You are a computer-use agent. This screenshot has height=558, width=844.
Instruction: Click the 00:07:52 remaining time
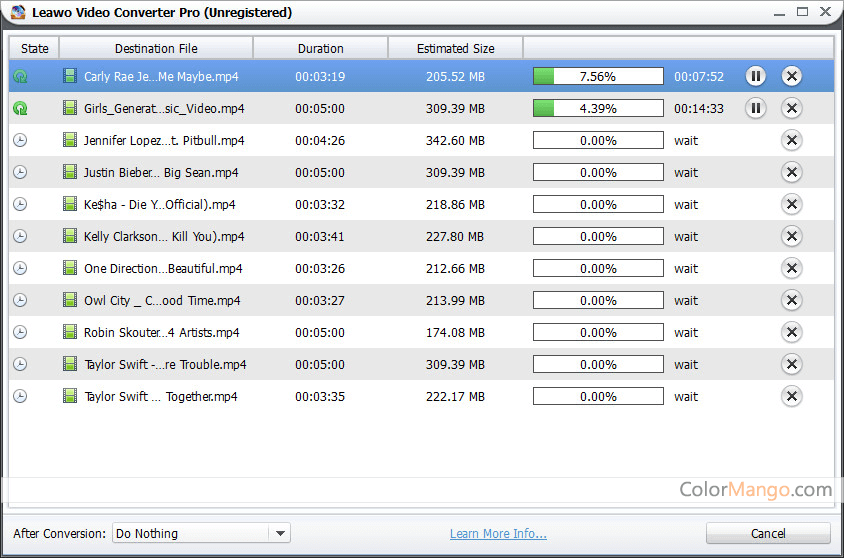pos(699,76)
